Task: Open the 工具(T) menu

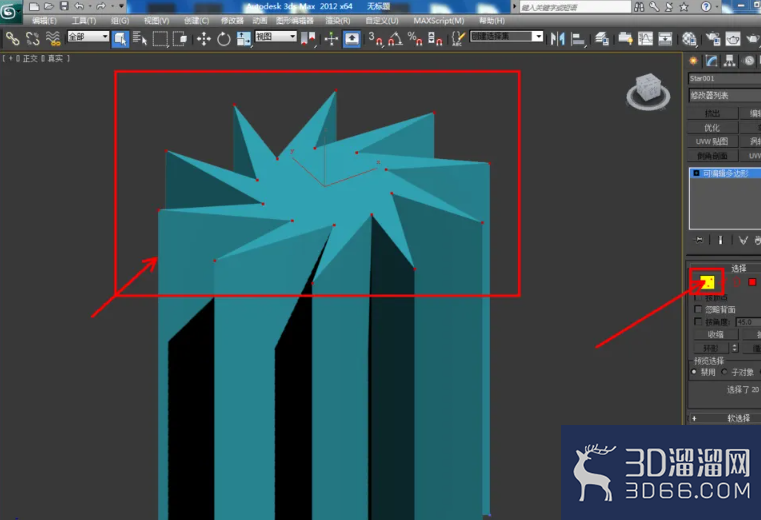Action: pos(84,20)
